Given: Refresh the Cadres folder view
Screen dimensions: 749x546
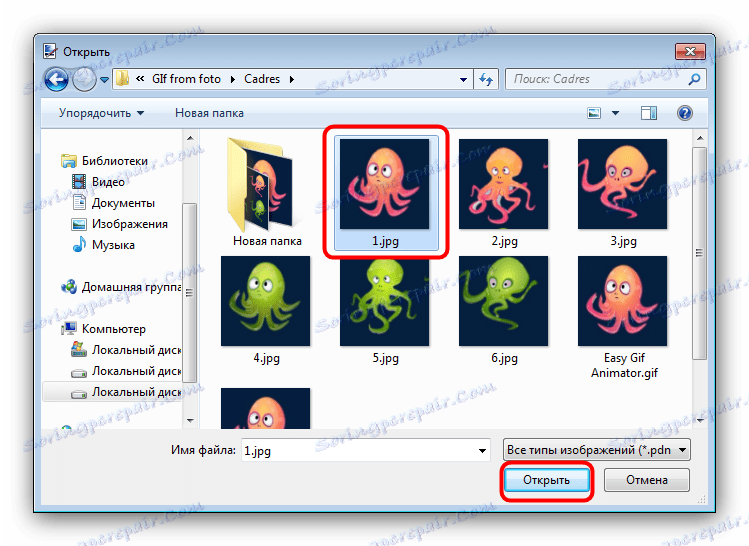Looking at the screenshot, I should (486, 79).
